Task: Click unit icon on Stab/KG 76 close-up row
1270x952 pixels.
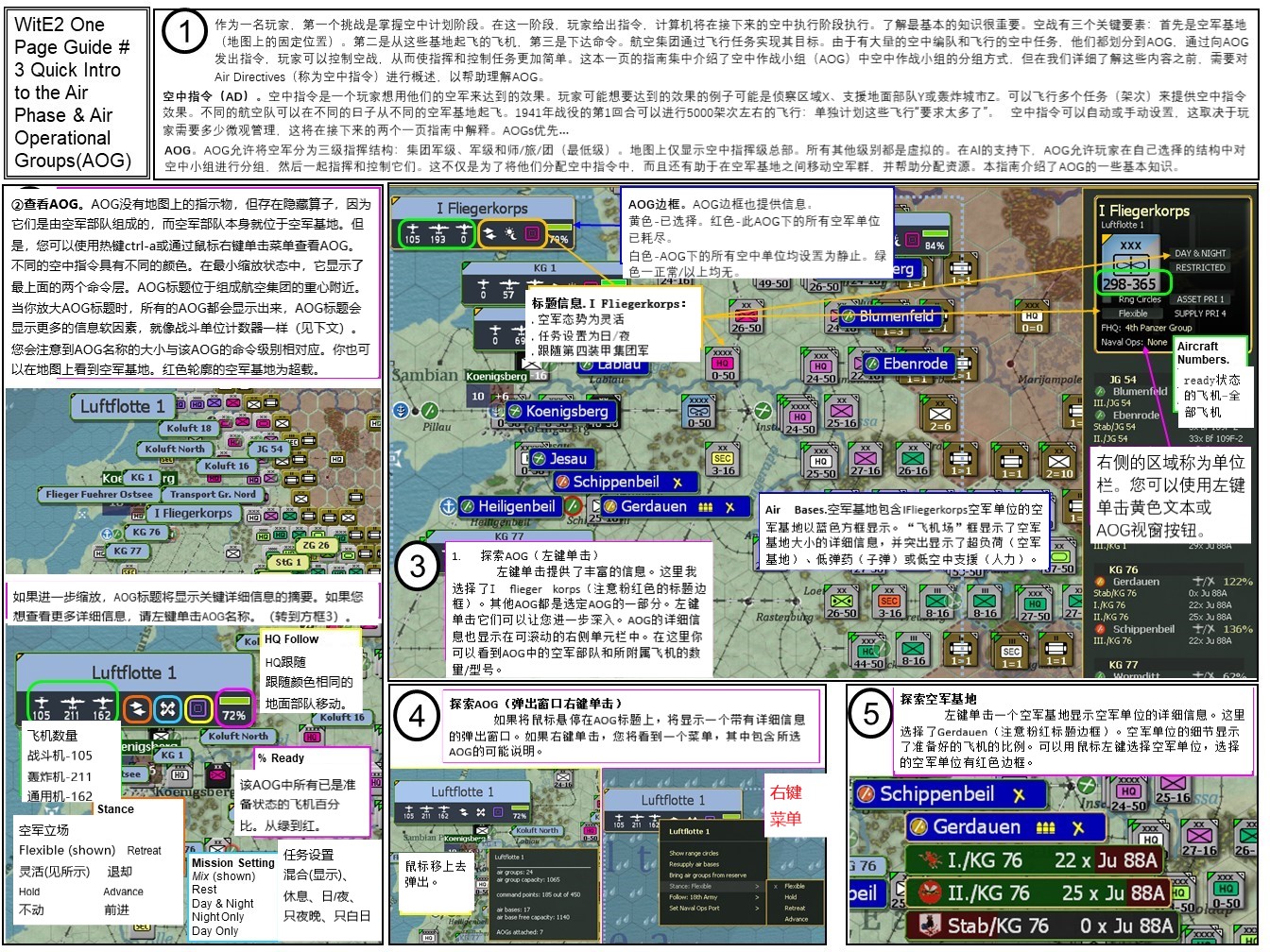Action: pos(930,926)
